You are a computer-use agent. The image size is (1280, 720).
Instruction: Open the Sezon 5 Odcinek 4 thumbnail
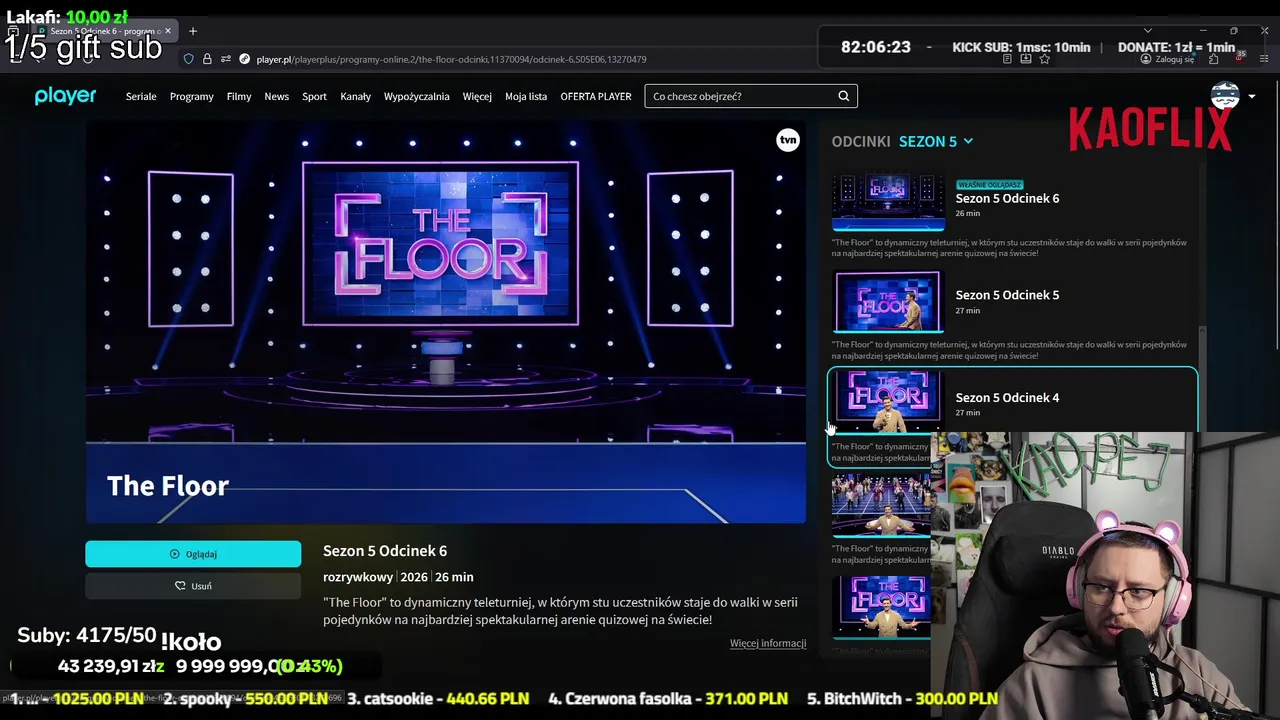[888, 401]
